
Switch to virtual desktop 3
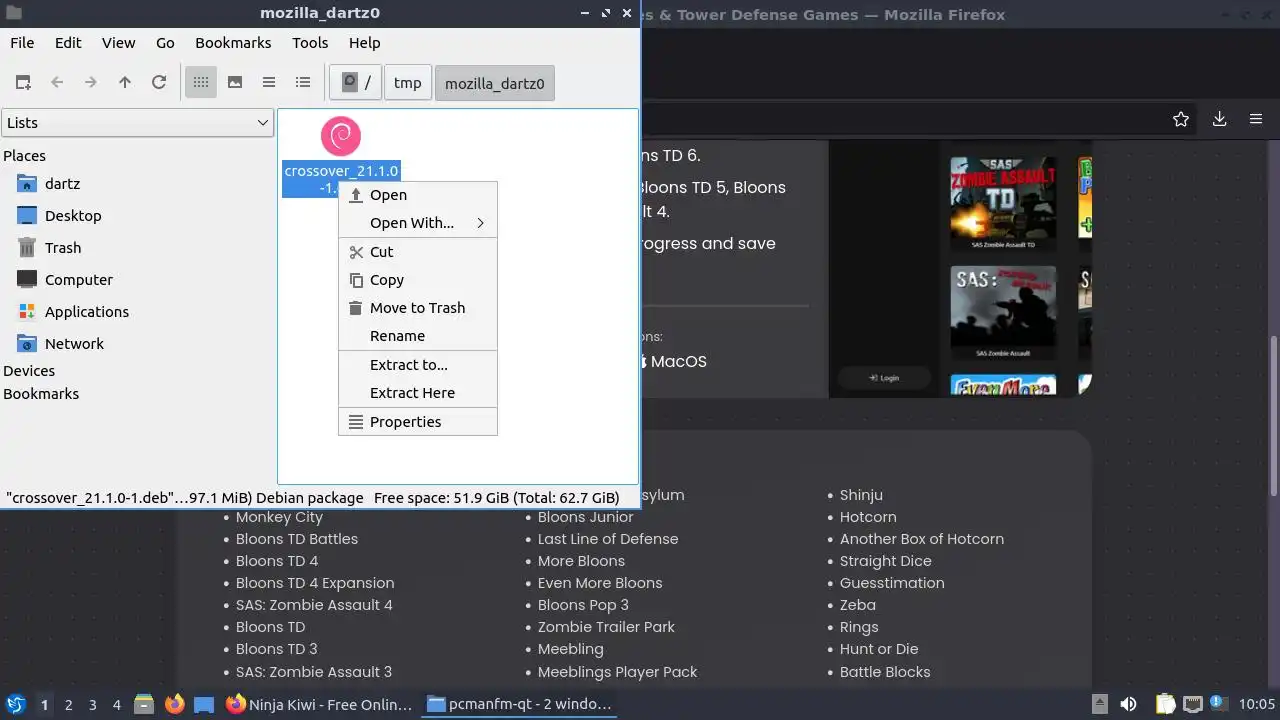93,705
